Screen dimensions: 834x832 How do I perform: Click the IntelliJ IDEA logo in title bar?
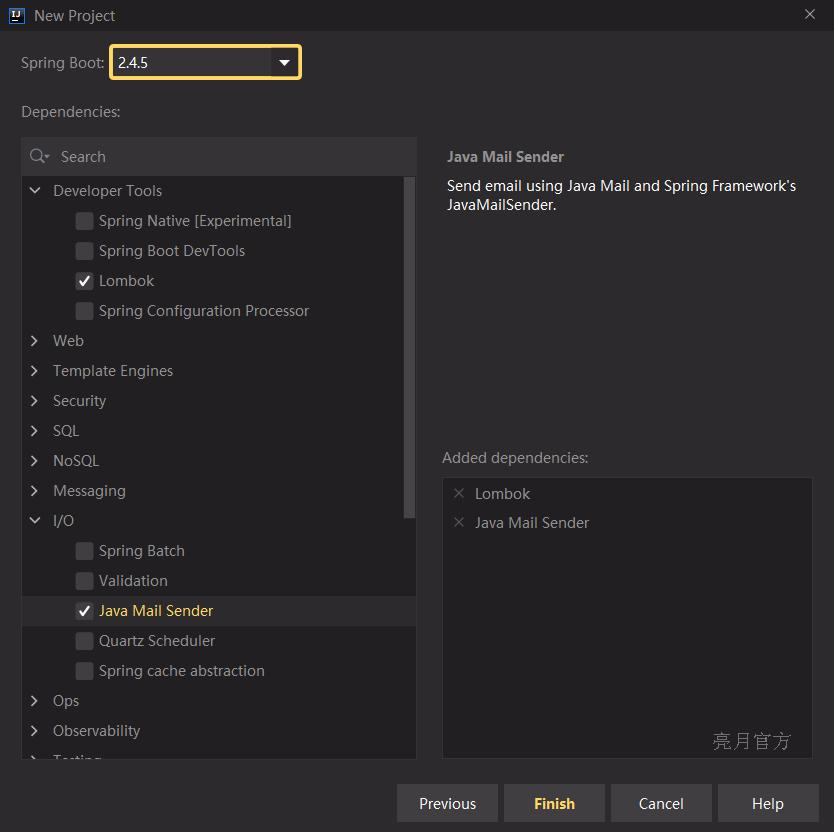tap(16, 16)
